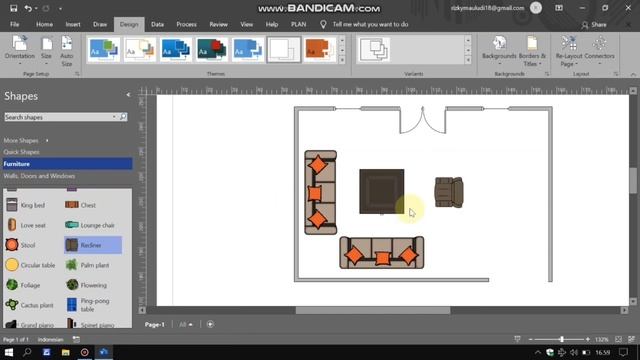Open the page Size button

click(47, 51)
